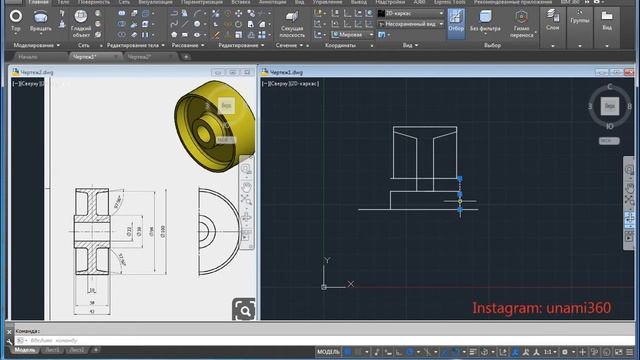Viewport: 640px width, 360px height.
Task: Add a new drawing tab with plus
Action: tap(186, 57)
